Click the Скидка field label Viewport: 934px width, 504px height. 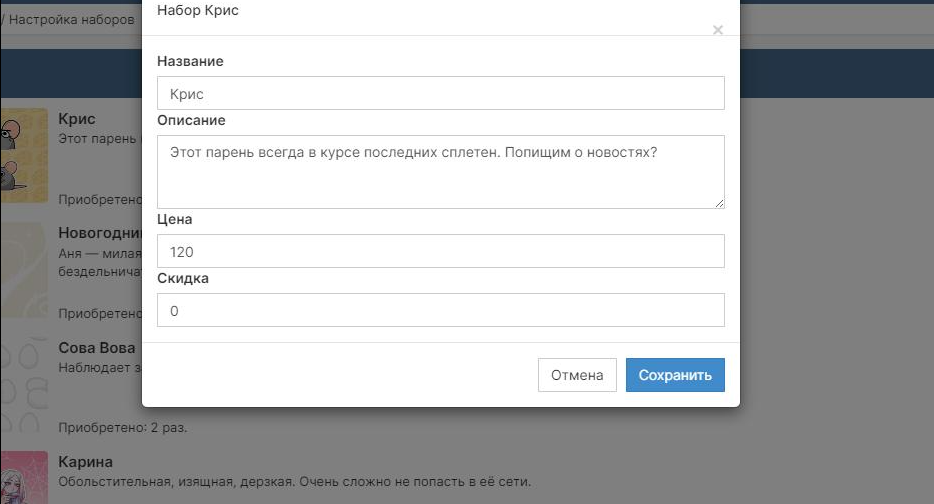tap(183, 278)
